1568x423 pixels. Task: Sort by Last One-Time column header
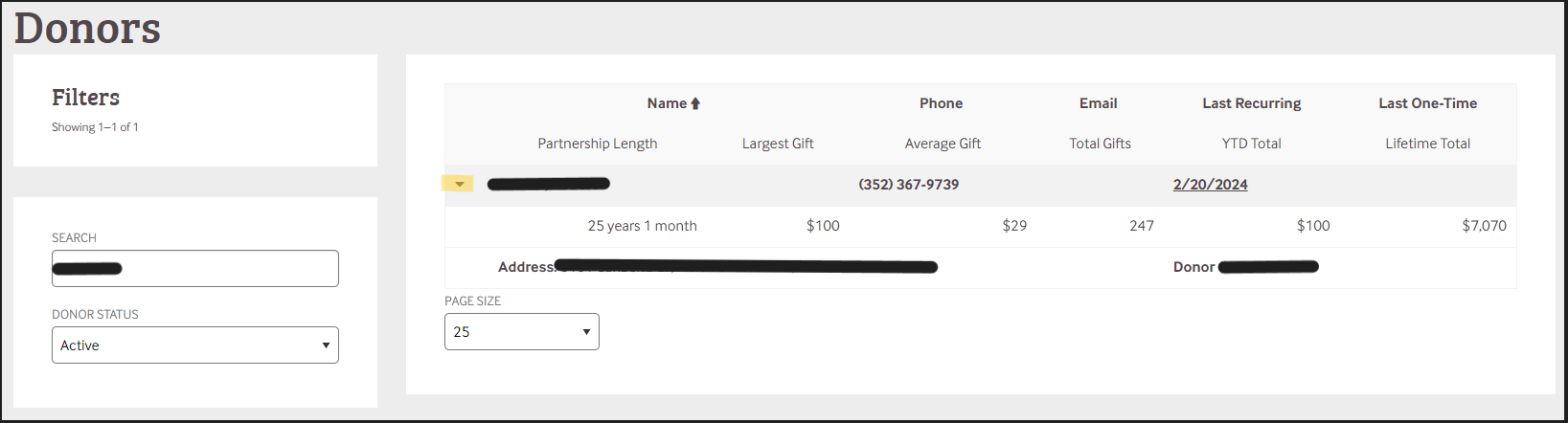(1427, 103)
